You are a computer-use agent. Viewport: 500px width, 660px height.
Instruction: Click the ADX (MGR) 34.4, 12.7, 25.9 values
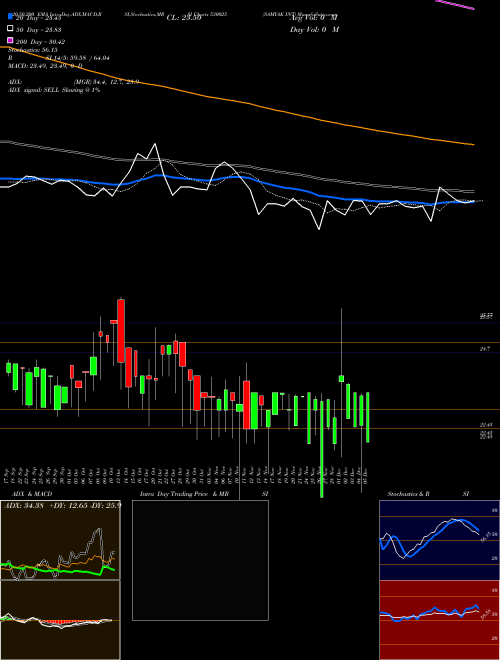click(x=106, y=82)
